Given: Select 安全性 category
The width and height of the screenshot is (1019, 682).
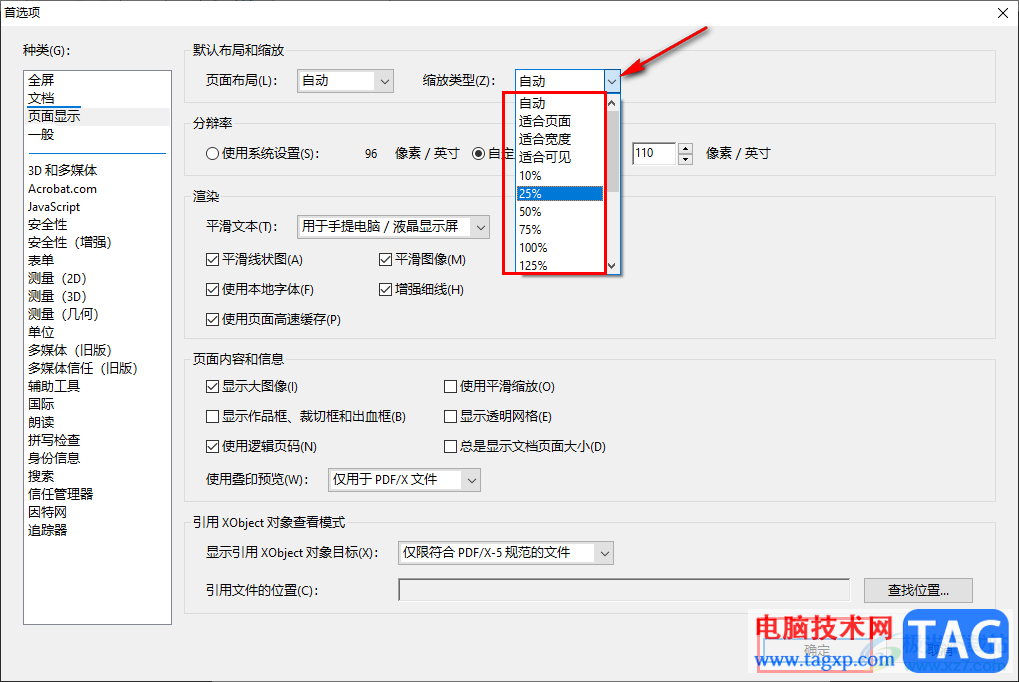Looking at the screenshot, I should (x=47, y=224).
